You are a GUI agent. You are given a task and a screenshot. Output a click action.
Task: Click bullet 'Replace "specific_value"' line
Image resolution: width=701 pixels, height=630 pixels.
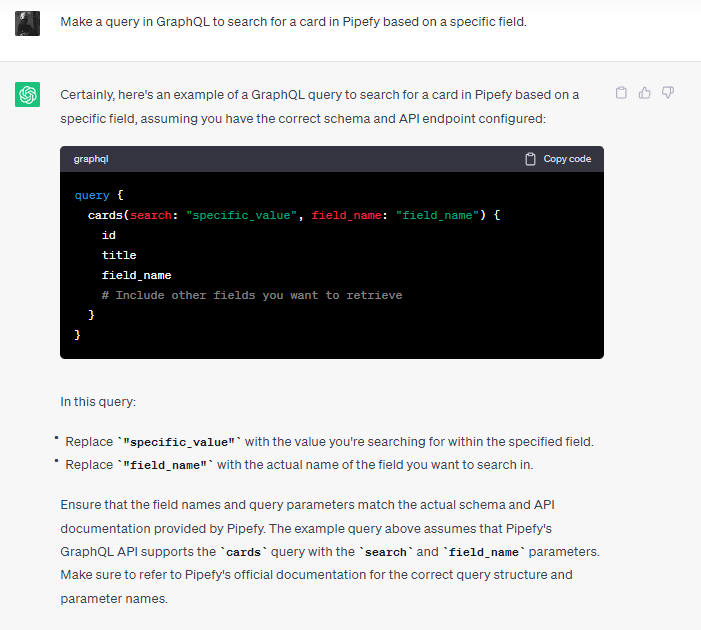coord(329,442)
